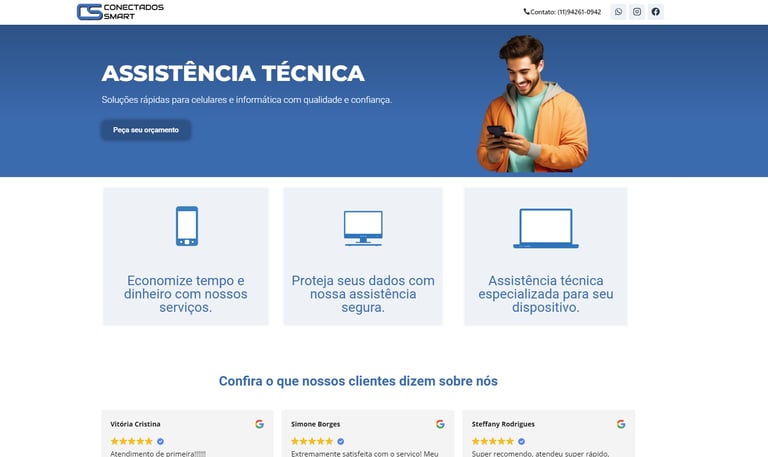The width and height of the screenshot is (768, 457).
Task: Open the Facebook icon in header
Action: pos(655,12)
